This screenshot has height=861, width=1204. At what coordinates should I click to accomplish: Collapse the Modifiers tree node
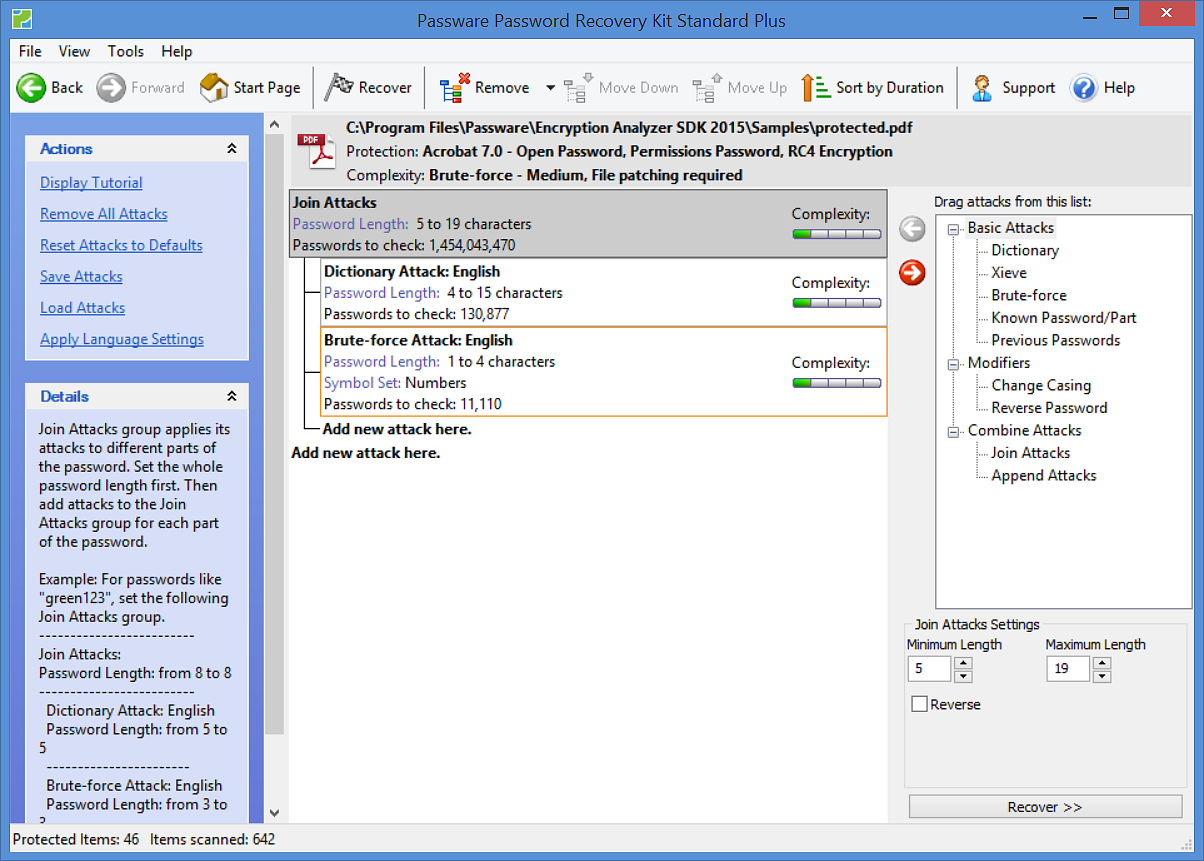tap(953, 363)
